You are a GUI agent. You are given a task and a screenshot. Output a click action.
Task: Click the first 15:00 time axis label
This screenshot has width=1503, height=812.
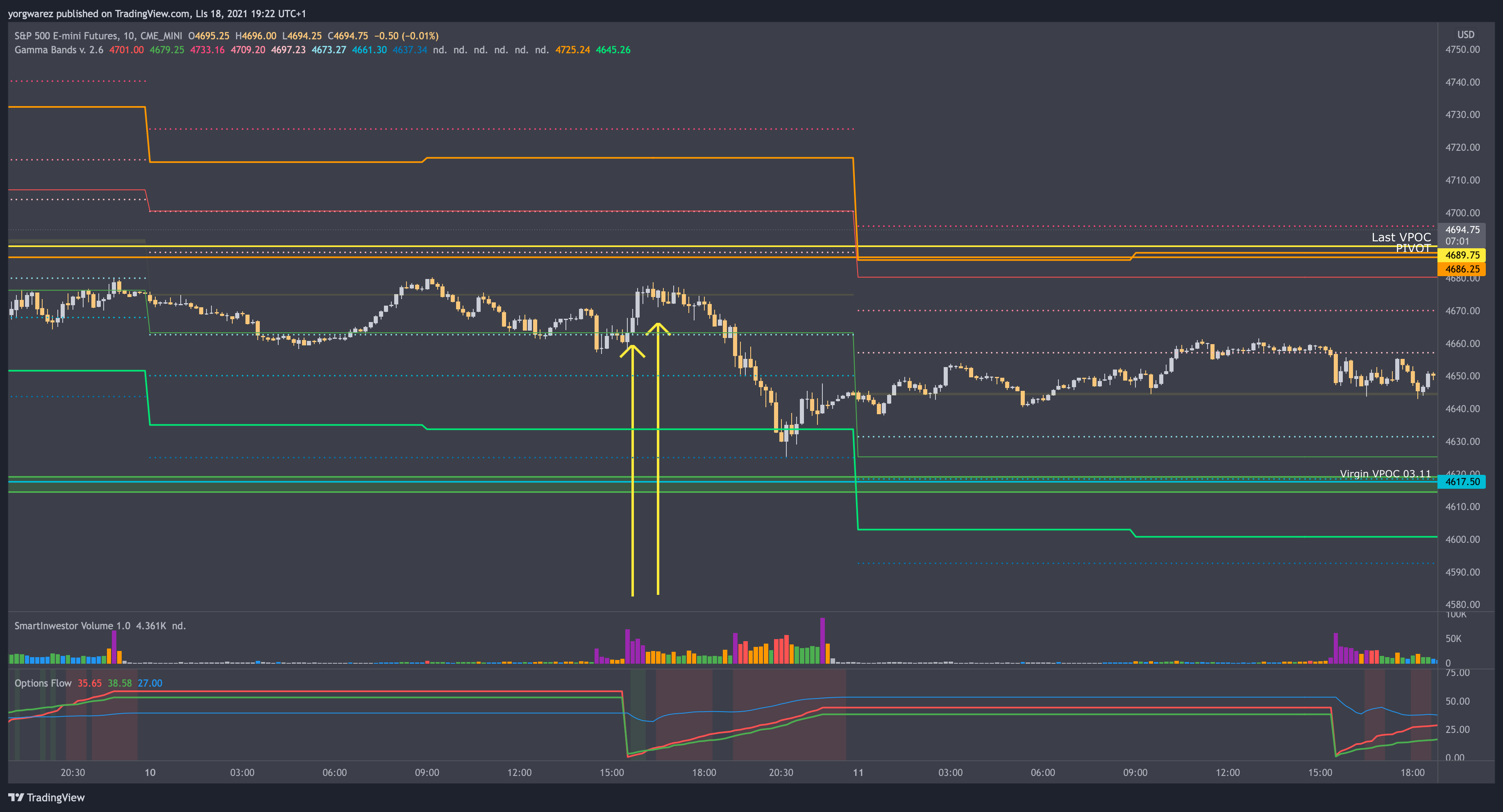[x=611, y=772]
